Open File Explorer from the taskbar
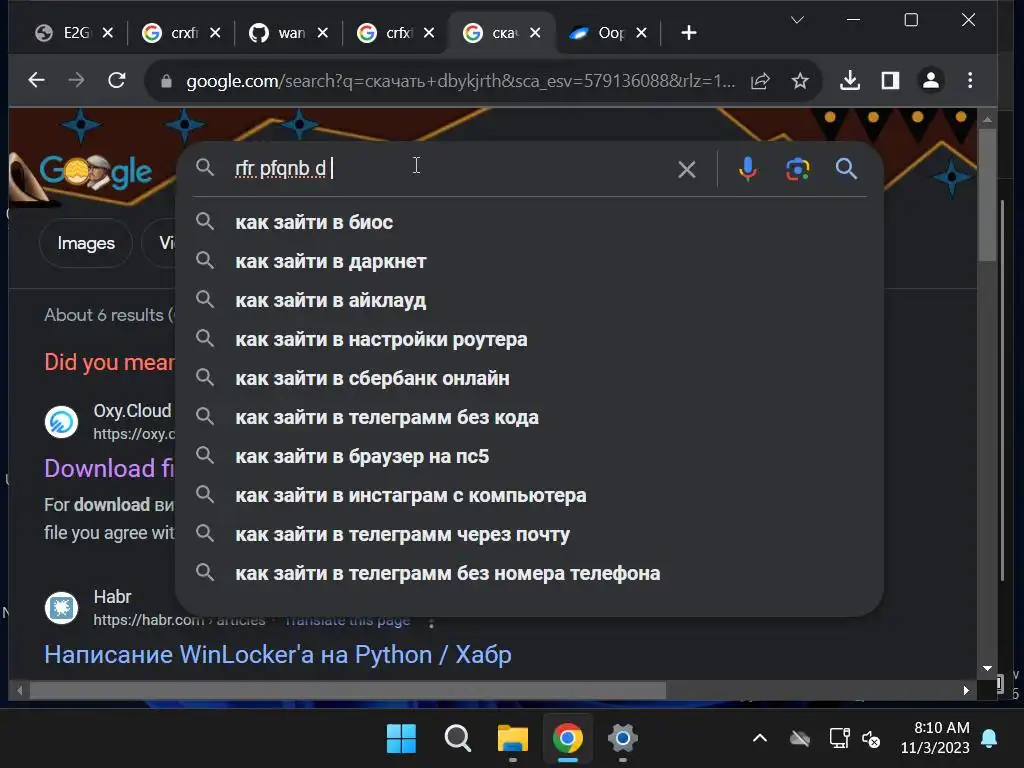 (x=513, y=739)
